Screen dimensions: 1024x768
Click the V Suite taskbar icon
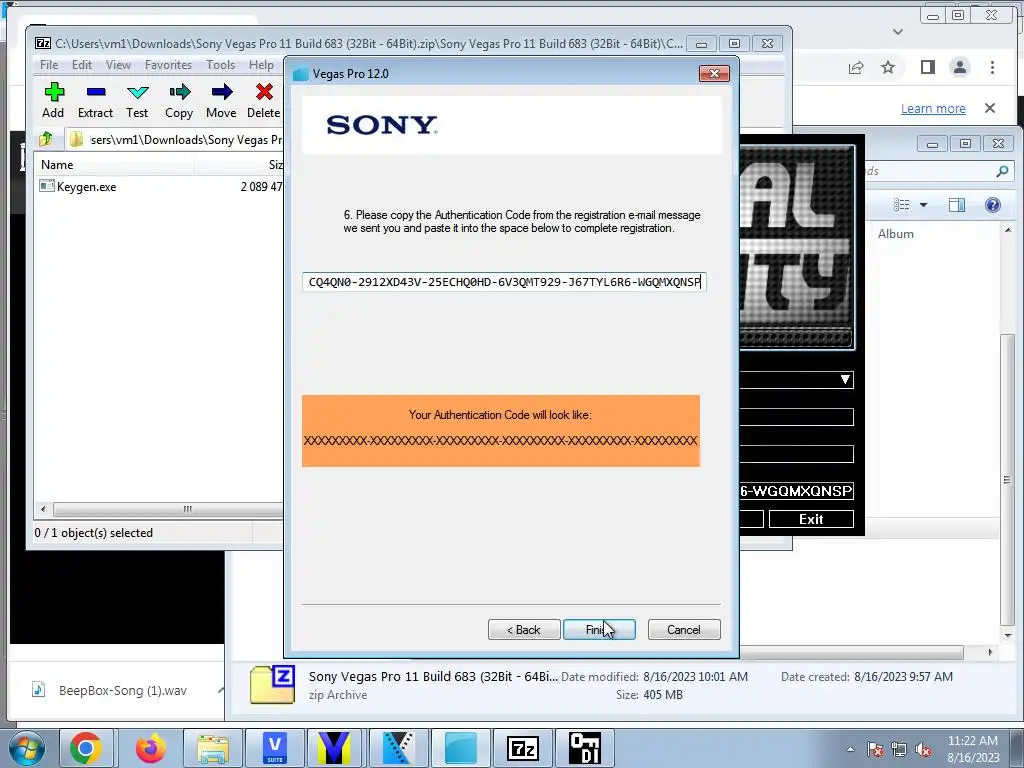[x=275, y=748]
